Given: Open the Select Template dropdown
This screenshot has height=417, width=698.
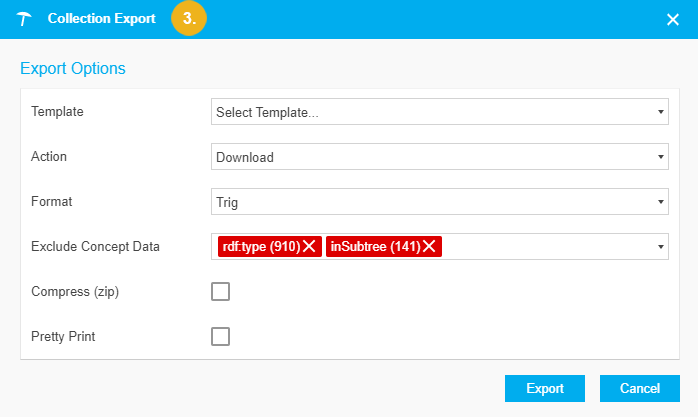Looking at the screenshot, I should point(440,112).
